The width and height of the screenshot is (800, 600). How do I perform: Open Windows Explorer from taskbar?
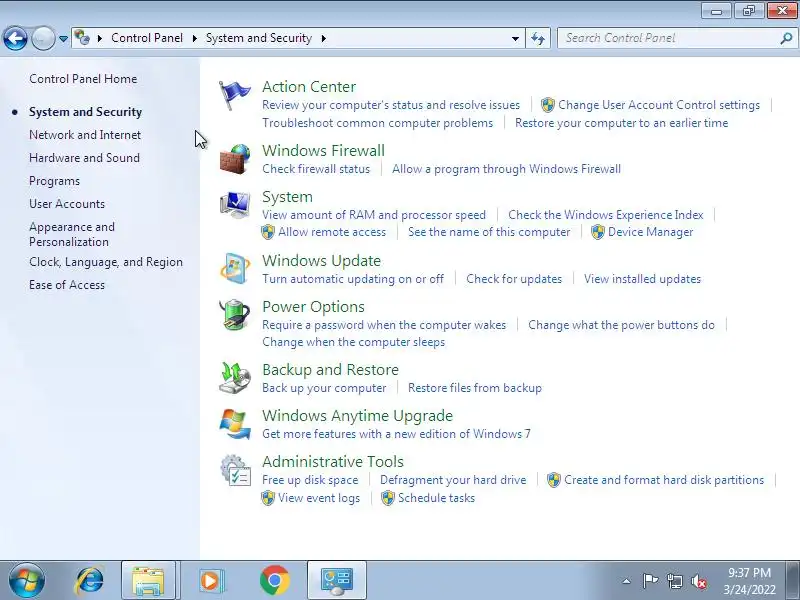pos(148,581)
